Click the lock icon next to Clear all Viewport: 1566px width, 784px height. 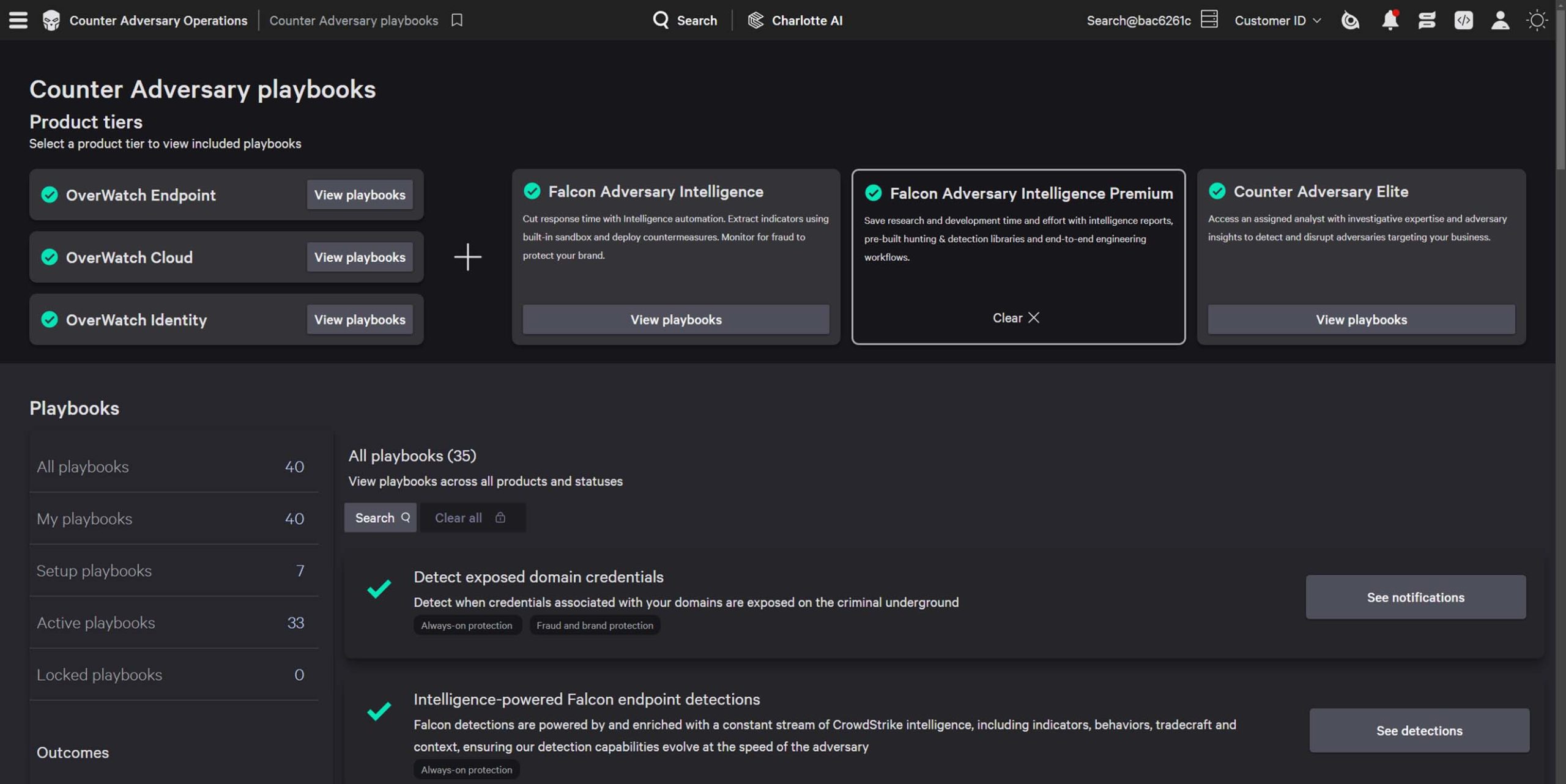tap(500, 517)
